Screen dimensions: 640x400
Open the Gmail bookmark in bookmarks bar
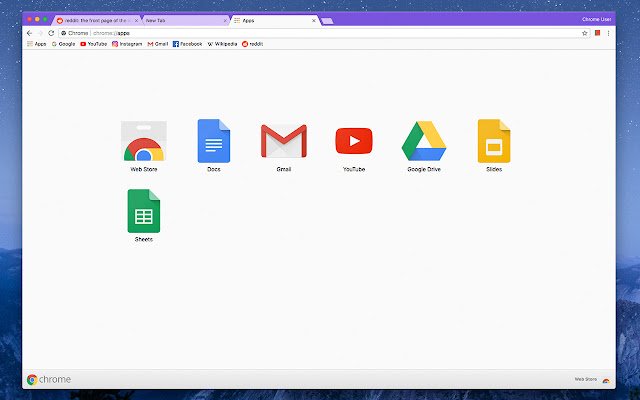pos(158,44)
